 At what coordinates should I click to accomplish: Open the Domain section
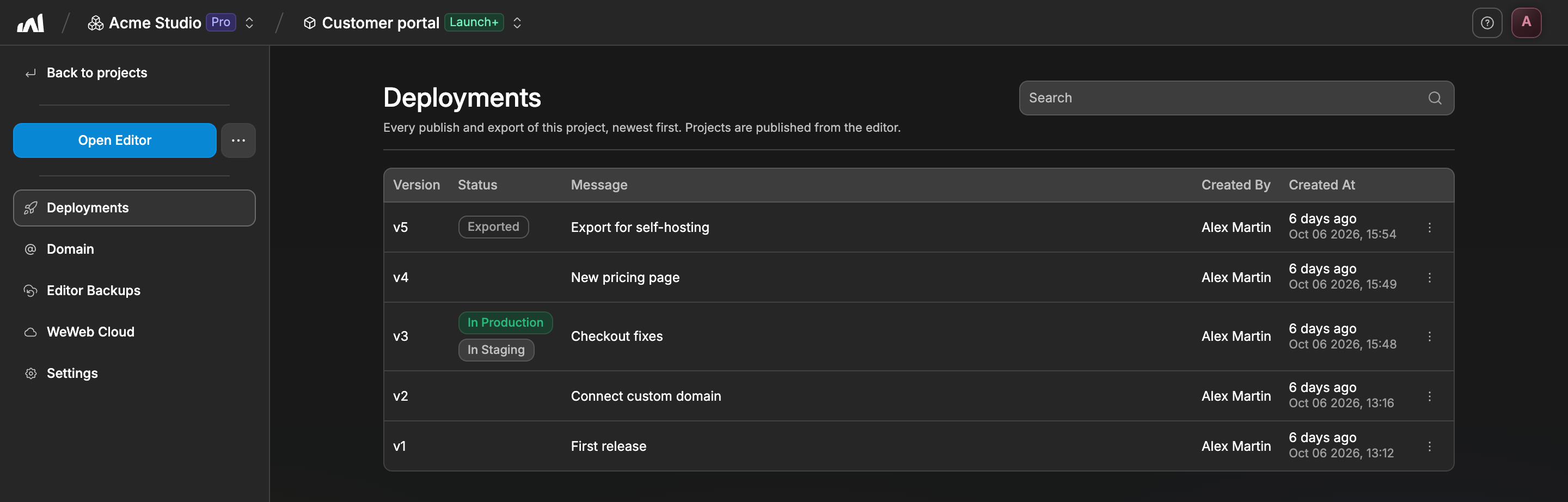(134, 249)
